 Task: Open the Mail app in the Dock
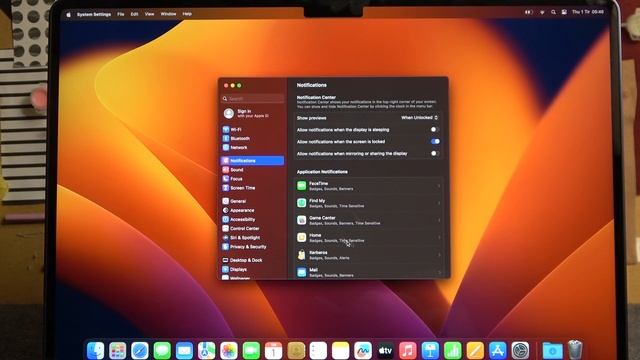(x=184, y=350)
